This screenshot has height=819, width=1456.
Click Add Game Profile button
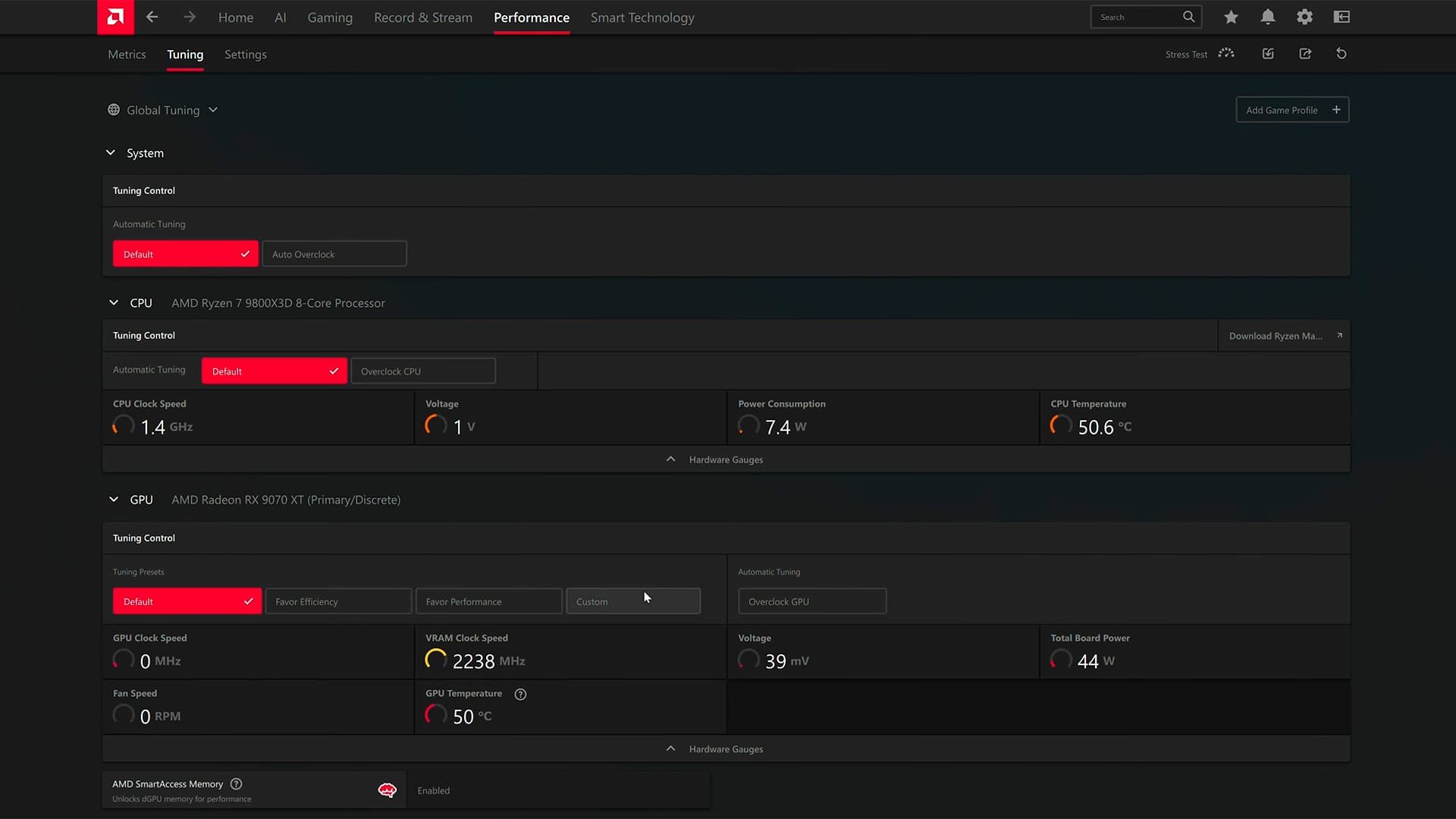pyautogui.click(x=1292, y=110)
